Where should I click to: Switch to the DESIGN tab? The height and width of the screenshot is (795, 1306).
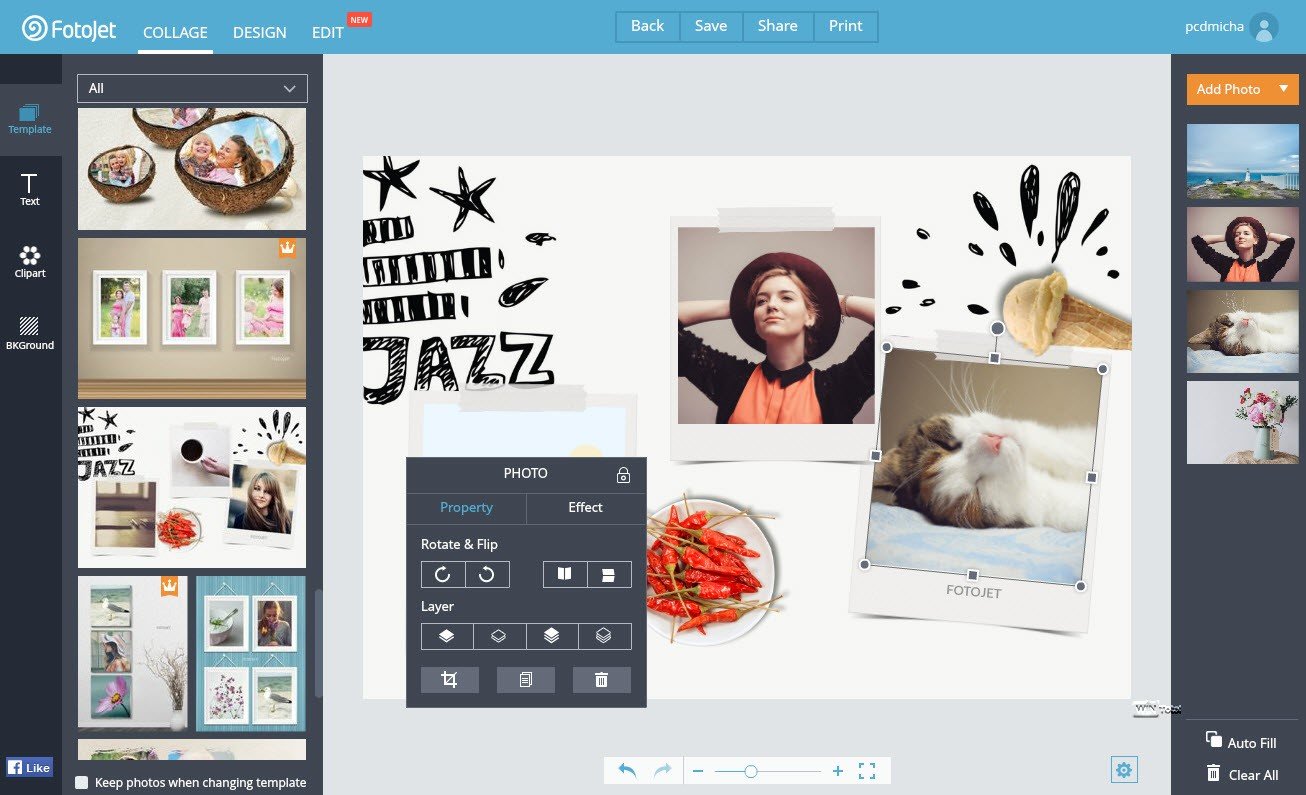pyautogui.click(x=260, y=32)
